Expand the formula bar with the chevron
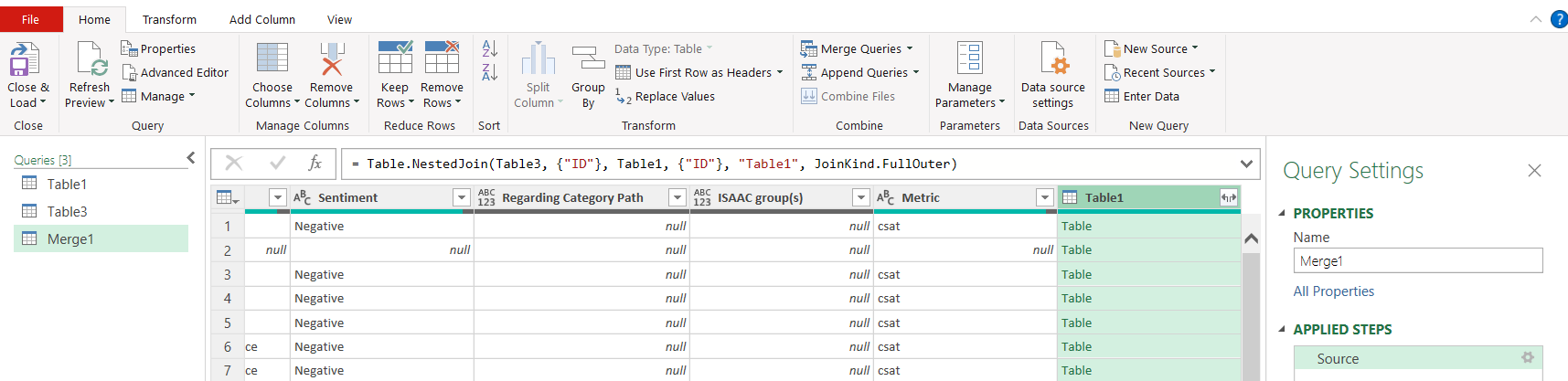 click(1246, 164)
